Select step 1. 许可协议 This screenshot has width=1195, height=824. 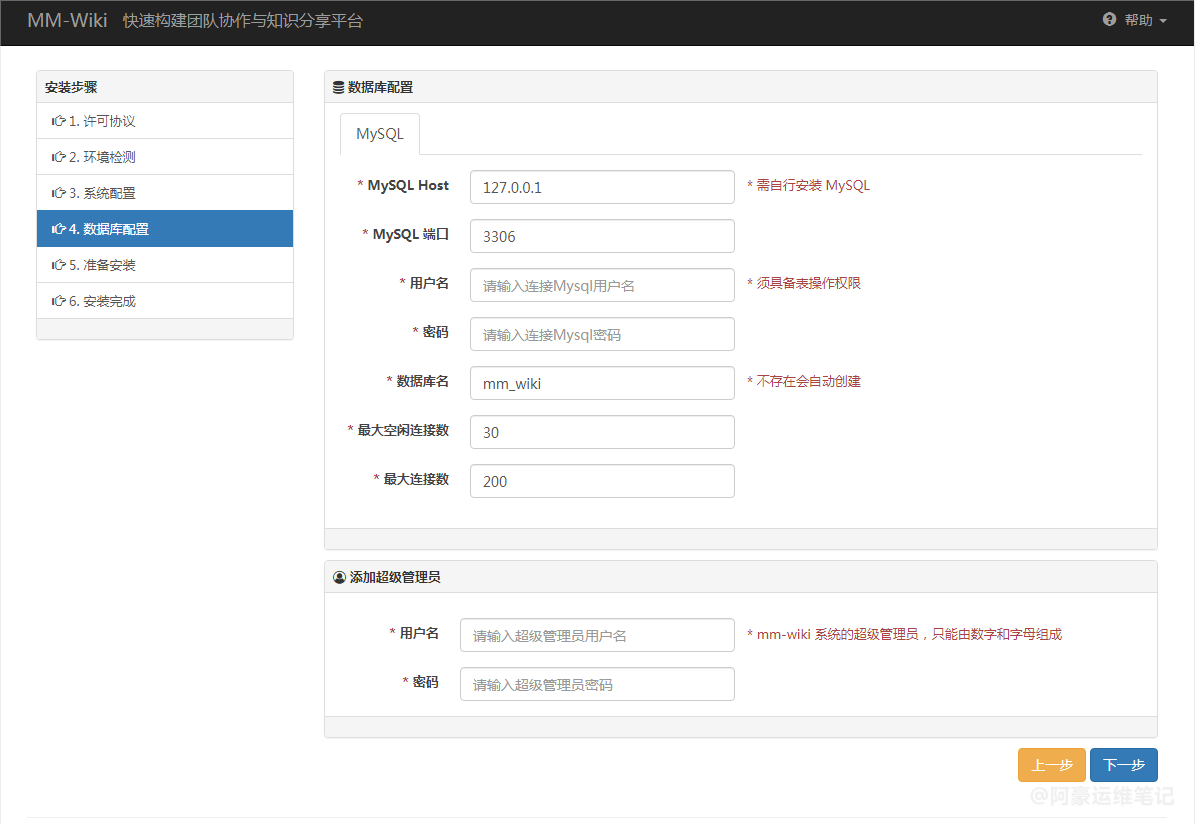click(x=165, y=121)
